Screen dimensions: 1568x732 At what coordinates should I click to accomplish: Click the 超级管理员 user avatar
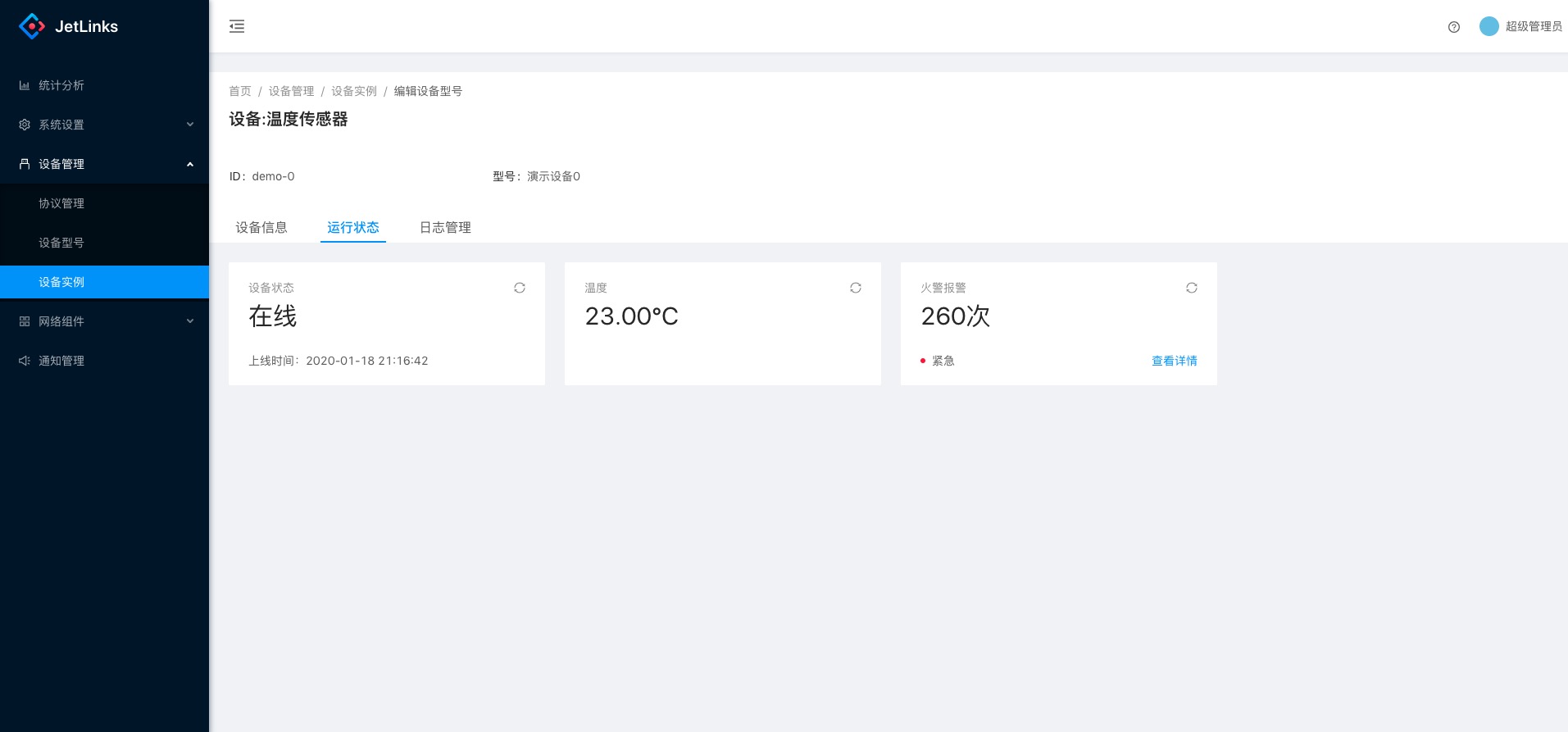(x=1488, y=26)
